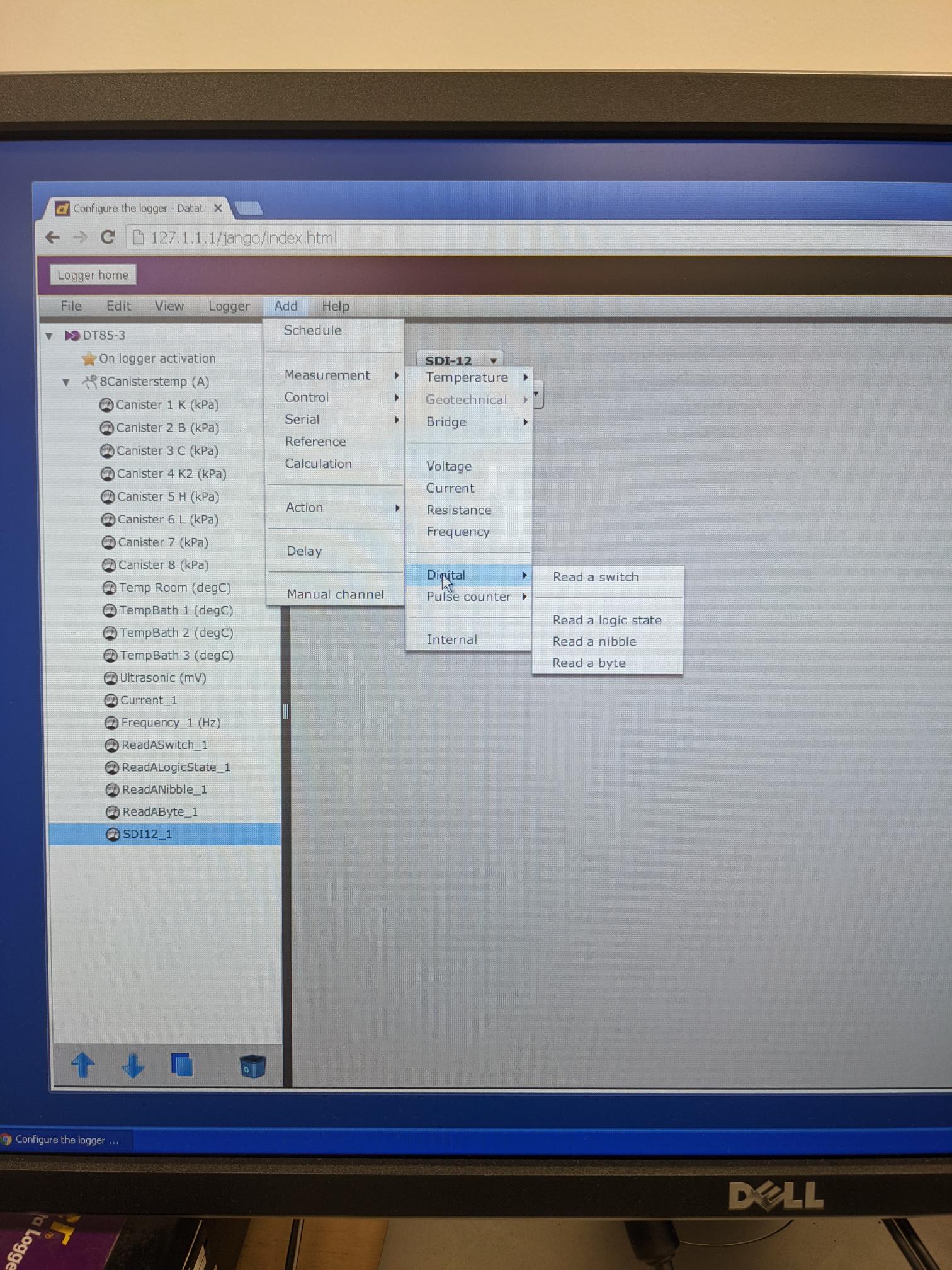Click the duplicate item icon

point(182,1065)
